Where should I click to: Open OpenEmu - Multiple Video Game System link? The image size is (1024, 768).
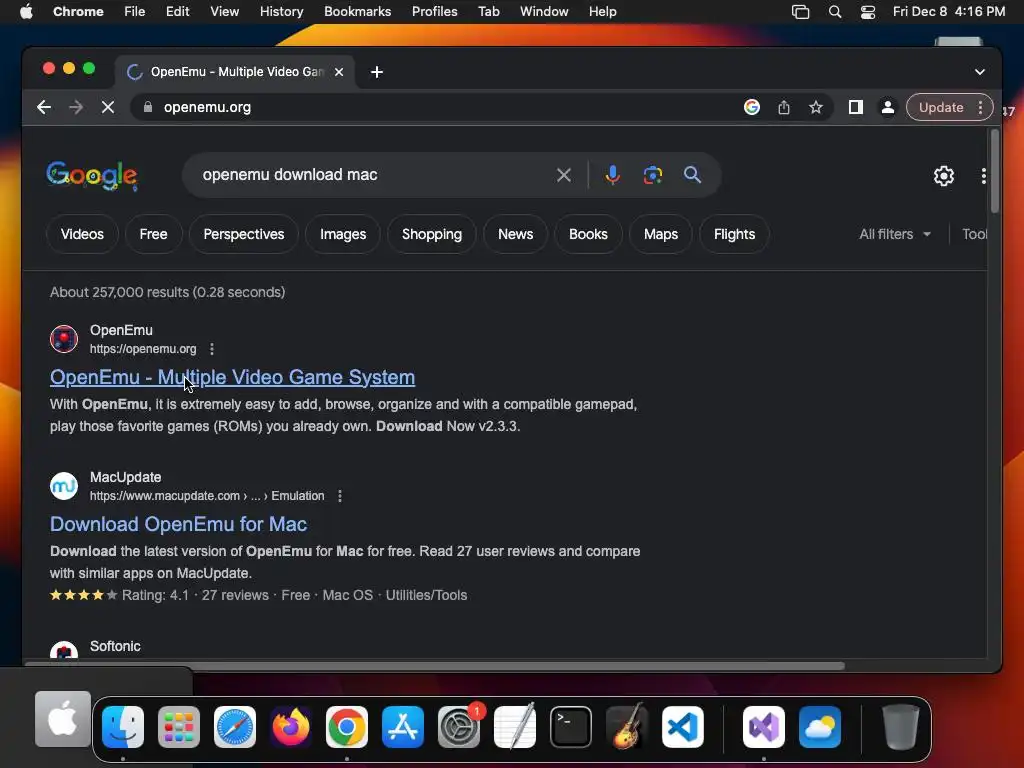[232, 377]
